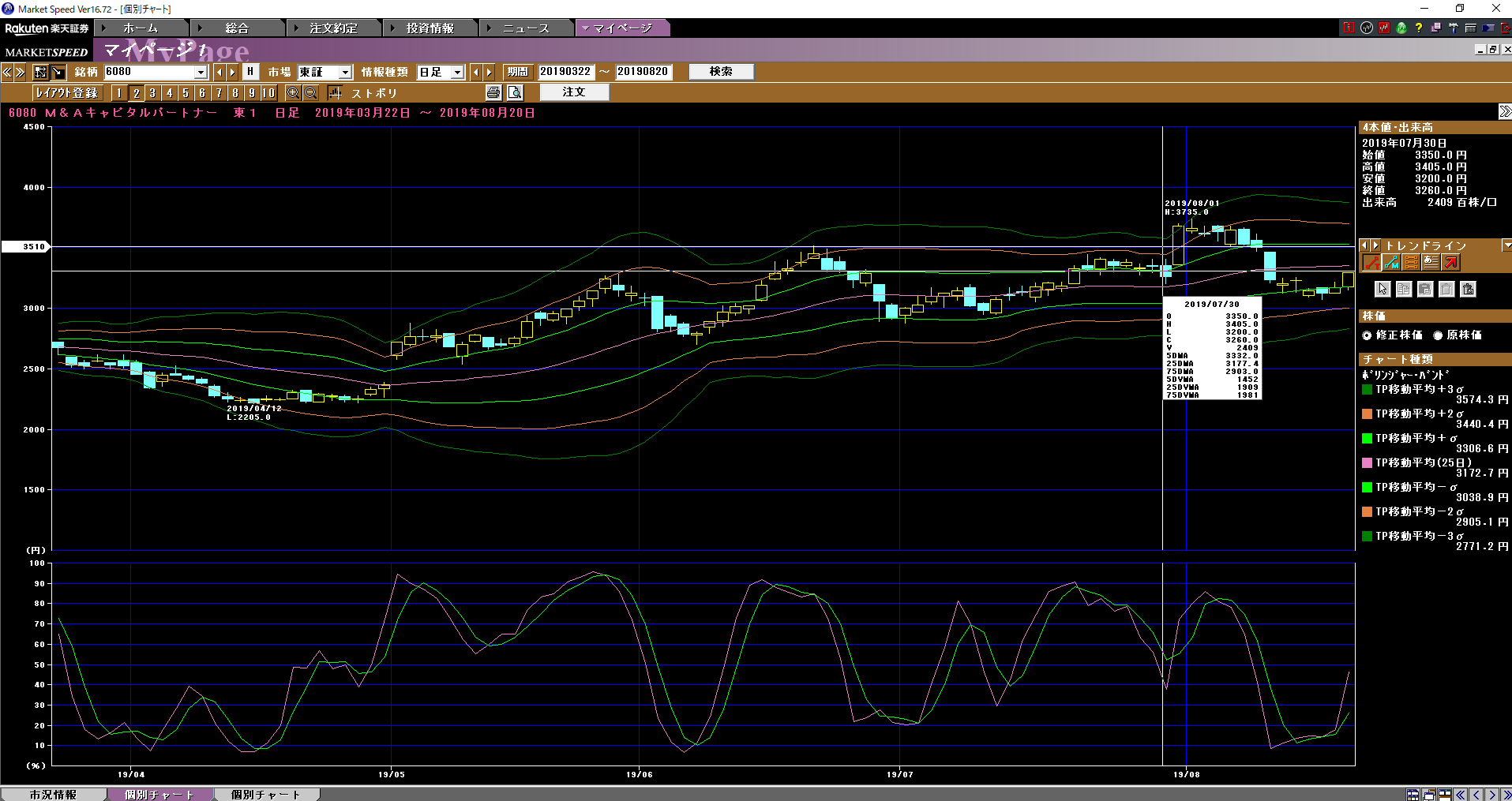The height and width of the screenshot is (801, 1512).
Task: Open the 情報種類 日足 dropdown
Action: coord(457,72)
